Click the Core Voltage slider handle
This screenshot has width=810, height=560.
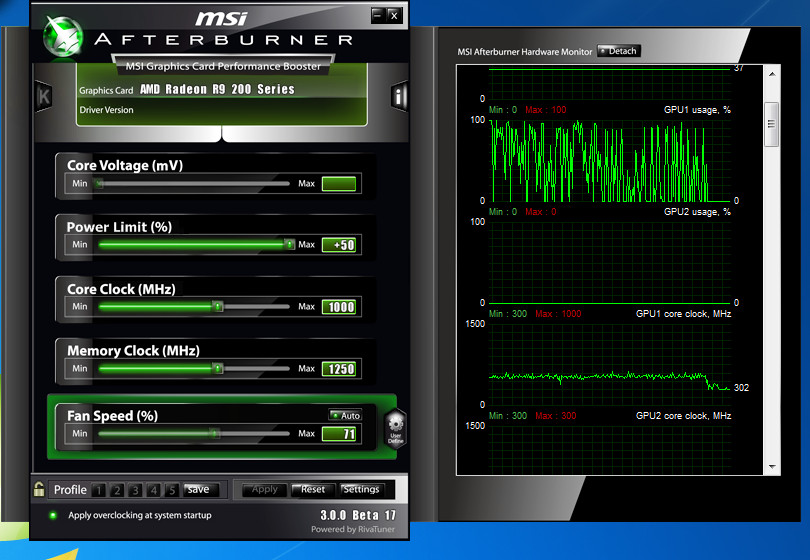pos(99,183)
